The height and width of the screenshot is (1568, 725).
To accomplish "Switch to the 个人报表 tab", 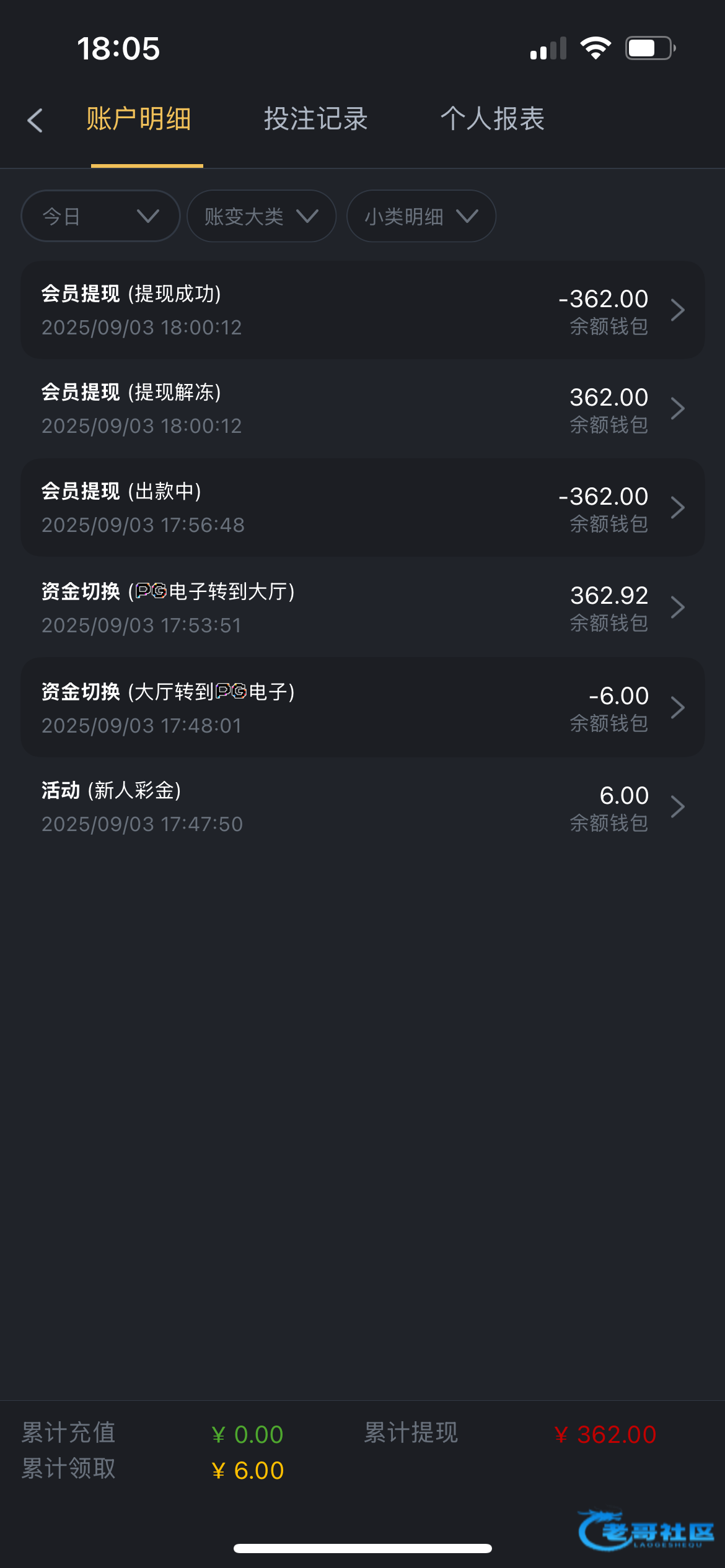I will coord(493,119).
